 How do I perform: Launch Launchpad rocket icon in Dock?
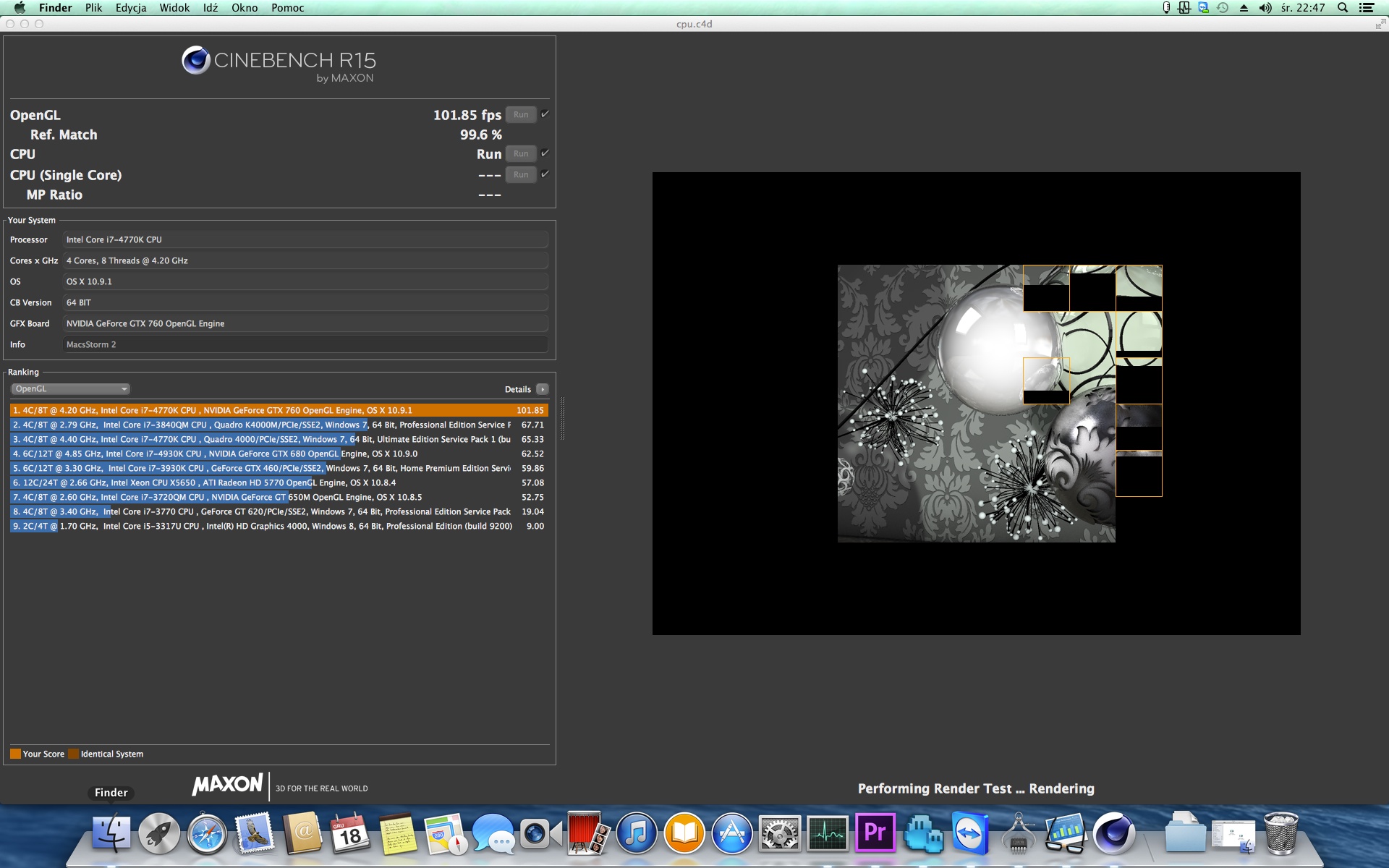pyautogui.click(x=159, y=833)
